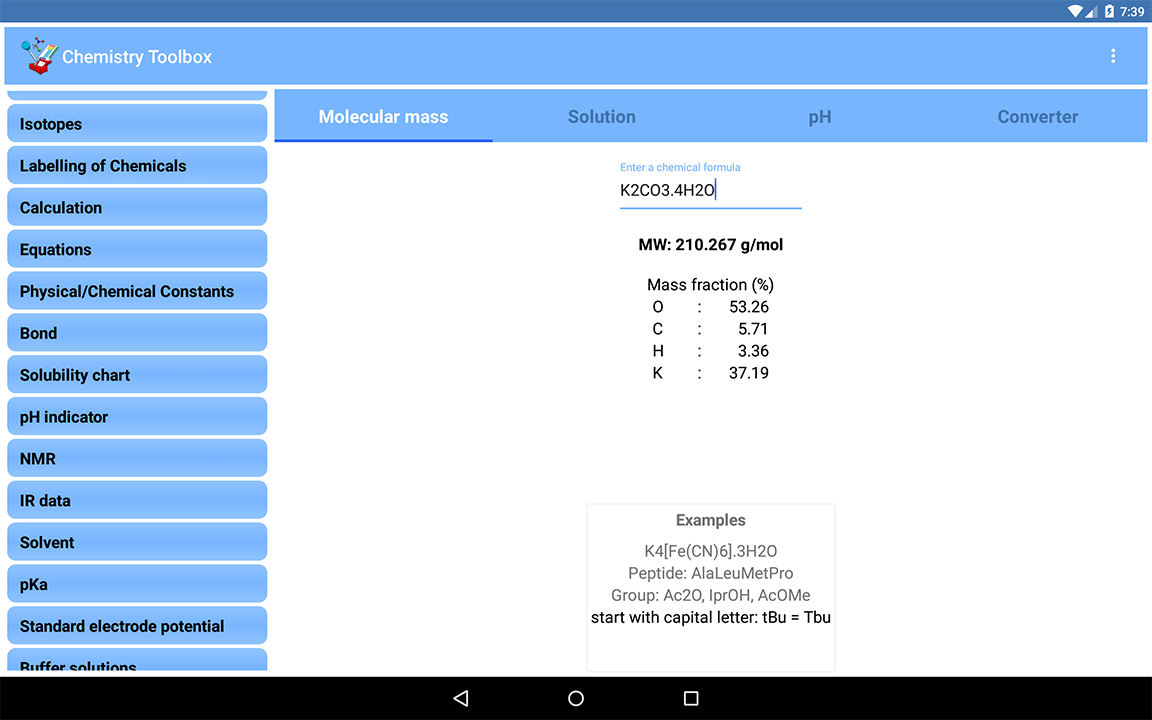Click the Examples heading
This screenshot has width=1152, height=720.
710,520
